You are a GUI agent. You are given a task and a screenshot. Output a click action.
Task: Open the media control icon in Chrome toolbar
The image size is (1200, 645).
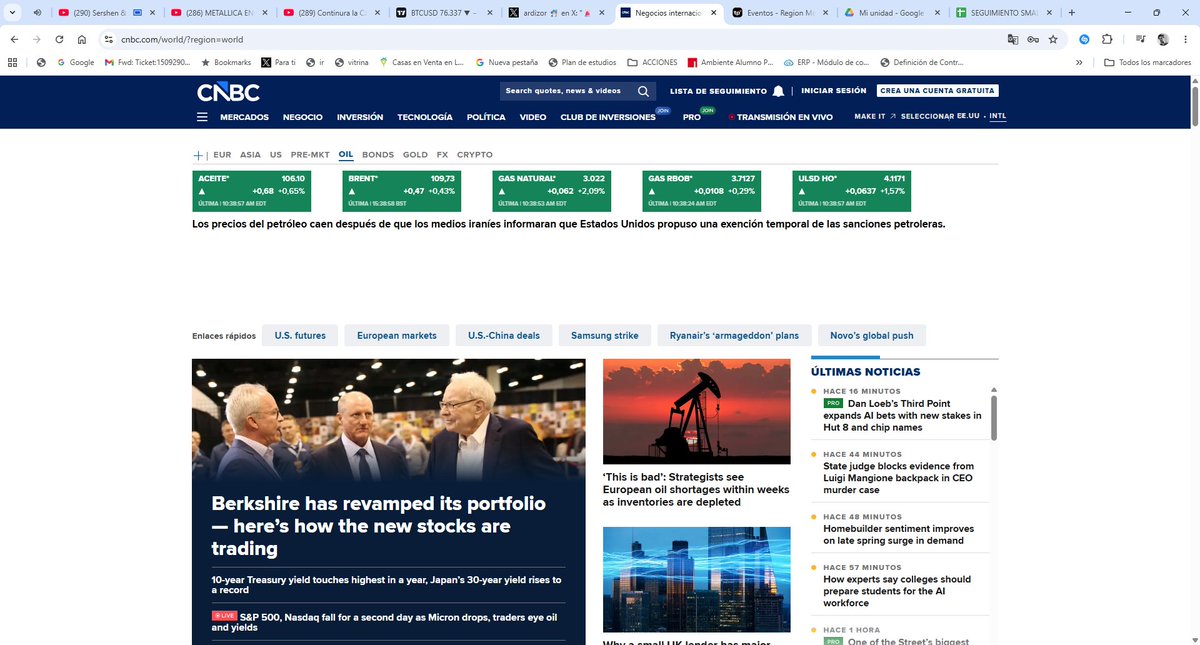tap(1141, 39)
